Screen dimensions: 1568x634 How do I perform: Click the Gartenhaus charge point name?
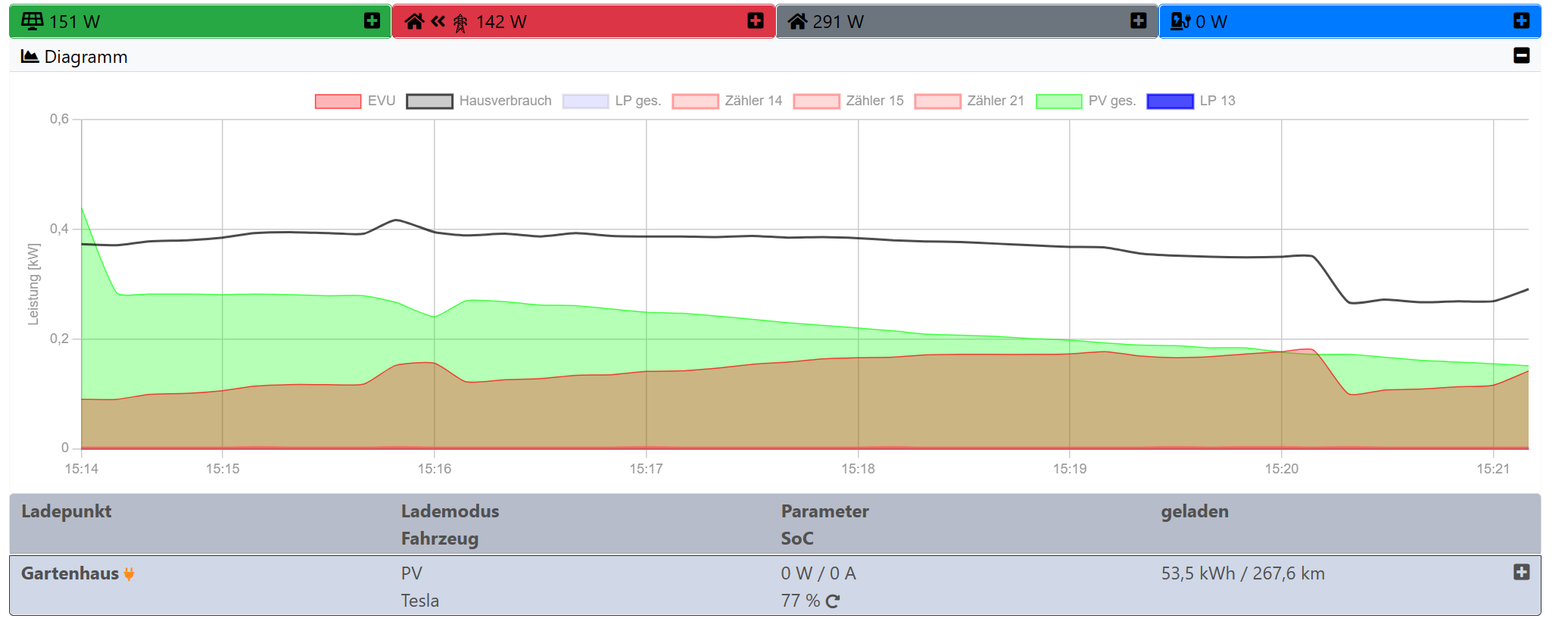click(x=70, y=573)
